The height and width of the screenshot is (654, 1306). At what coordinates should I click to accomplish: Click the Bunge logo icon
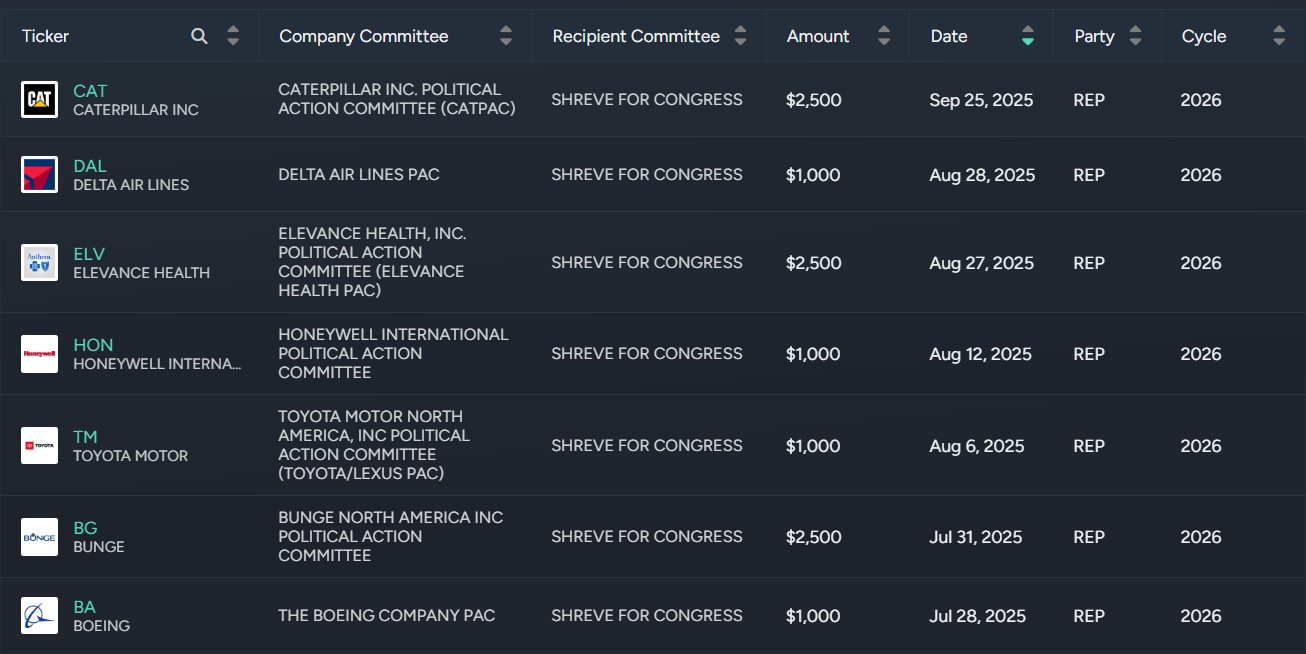tap(40, 537)
